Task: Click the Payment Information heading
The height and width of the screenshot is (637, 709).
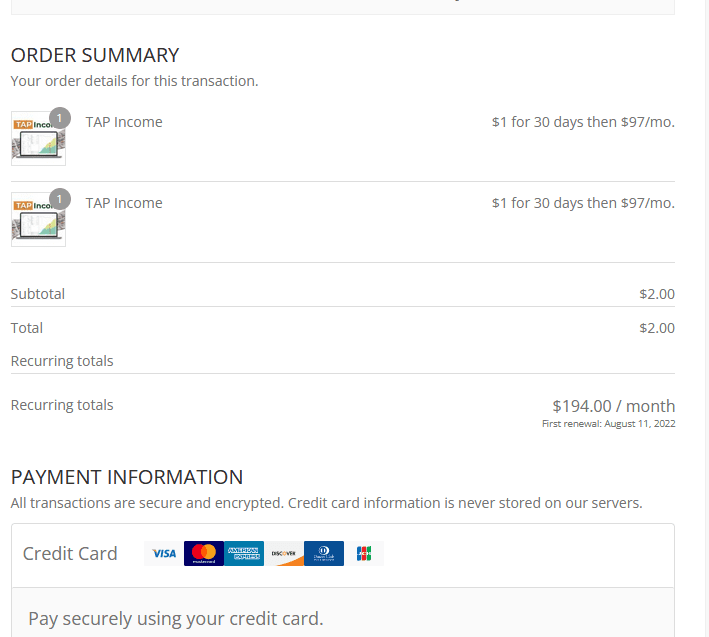Action: coord(127,477)
